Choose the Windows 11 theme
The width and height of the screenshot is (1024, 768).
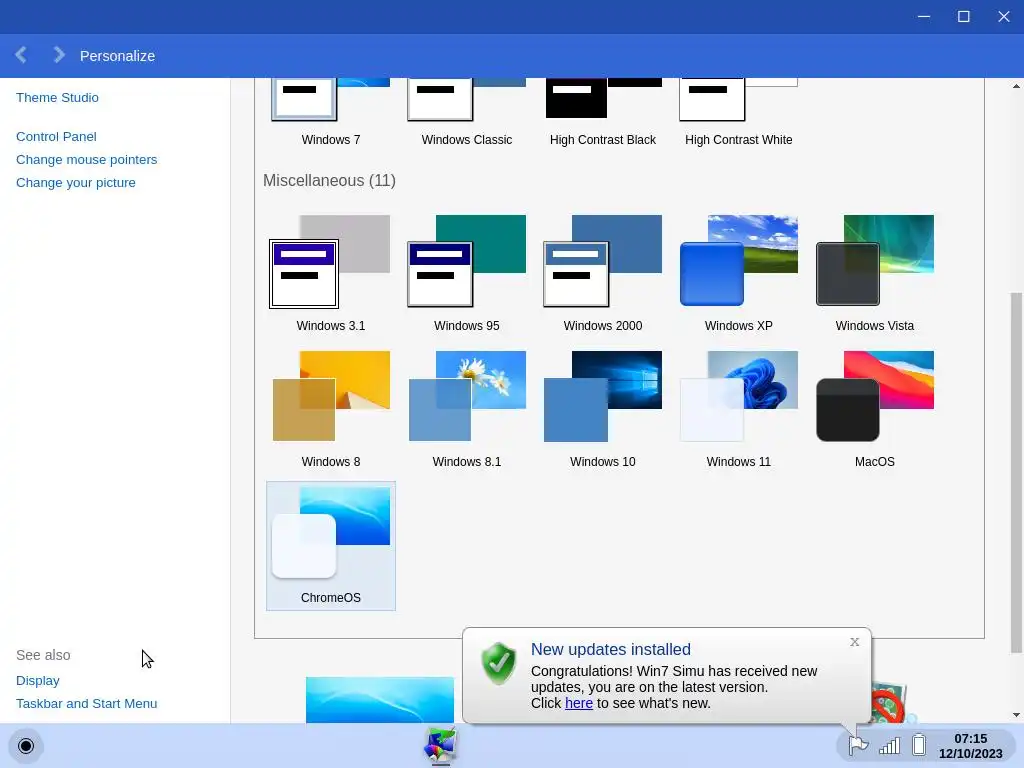738,409
